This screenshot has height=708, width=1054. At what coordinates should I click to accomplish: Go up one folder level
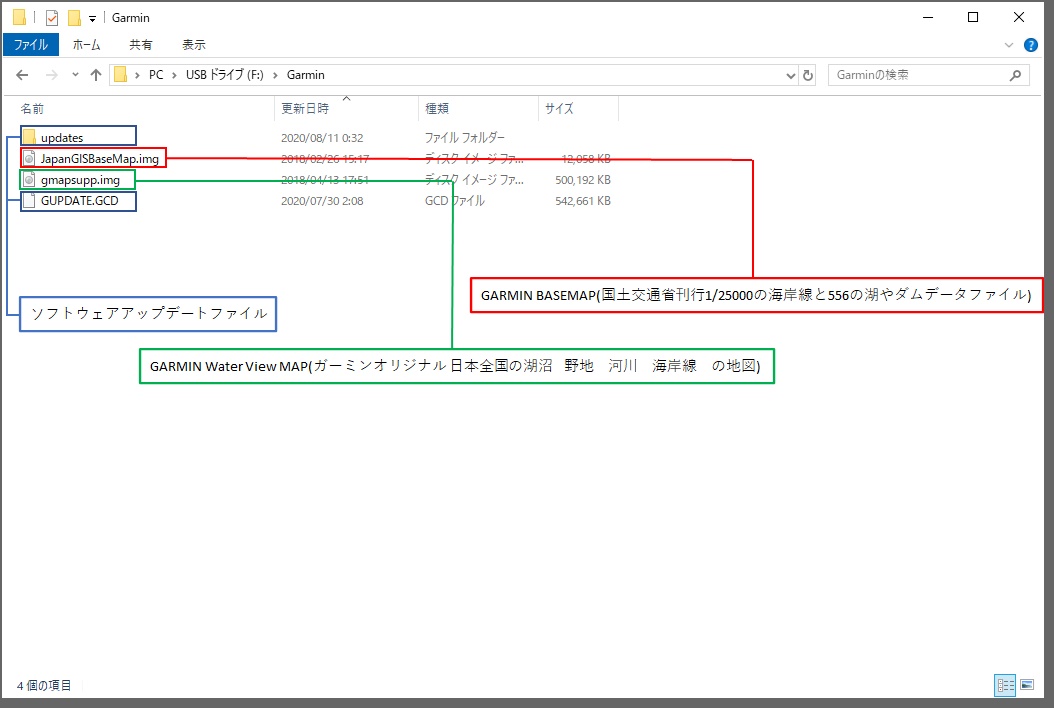click(96, 75)
